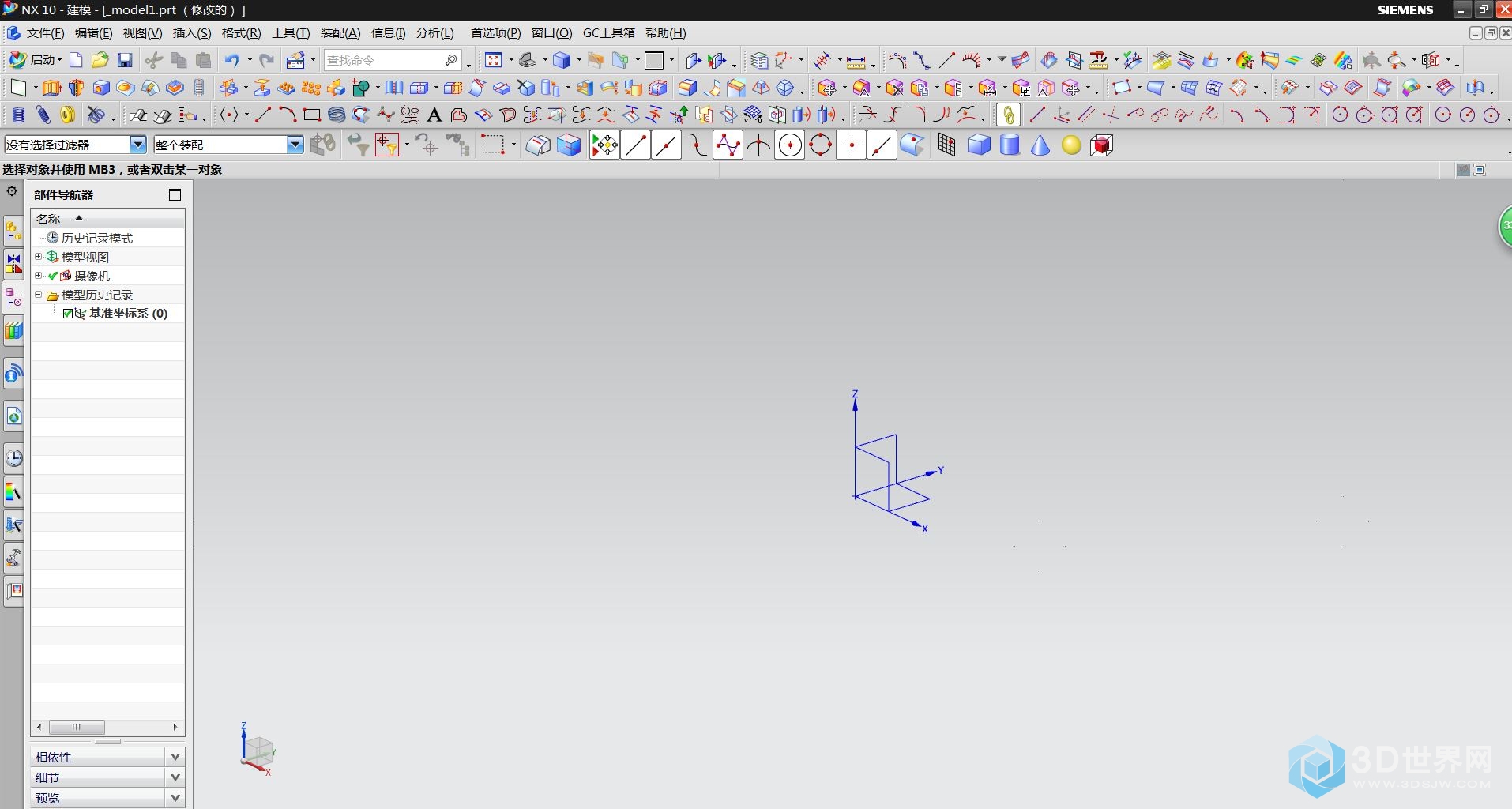Screen dimensions: 1512x809
Task: Choose the Line curve tool
Action: 262,115
